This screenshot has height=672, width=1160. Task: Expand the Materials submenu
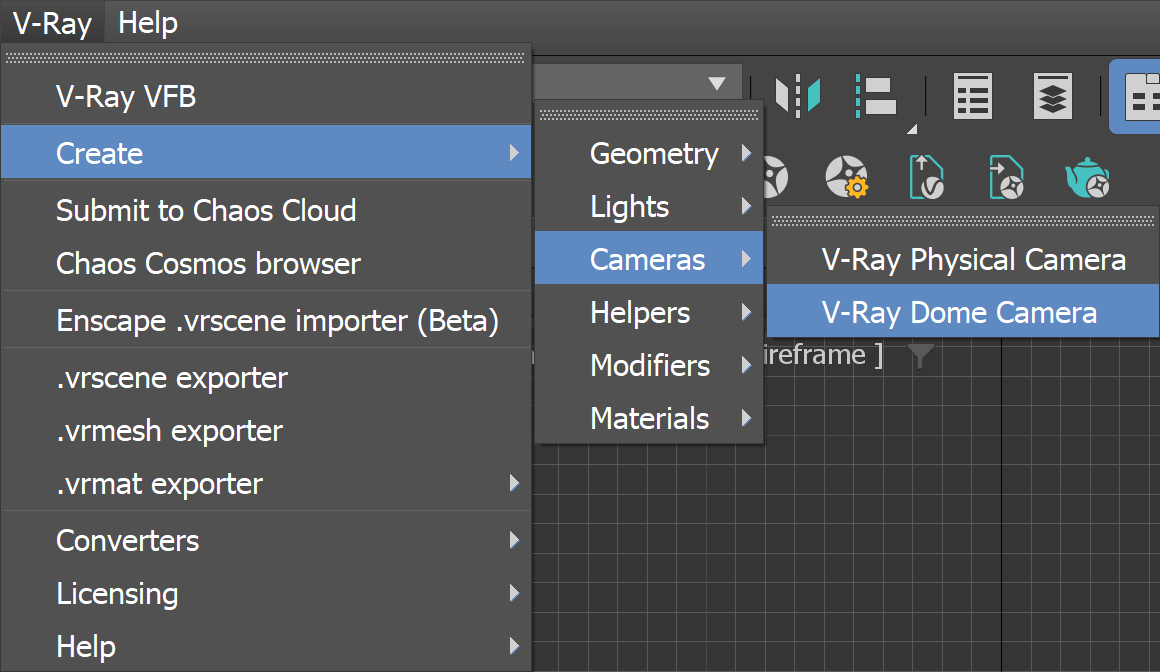point(649,418)
